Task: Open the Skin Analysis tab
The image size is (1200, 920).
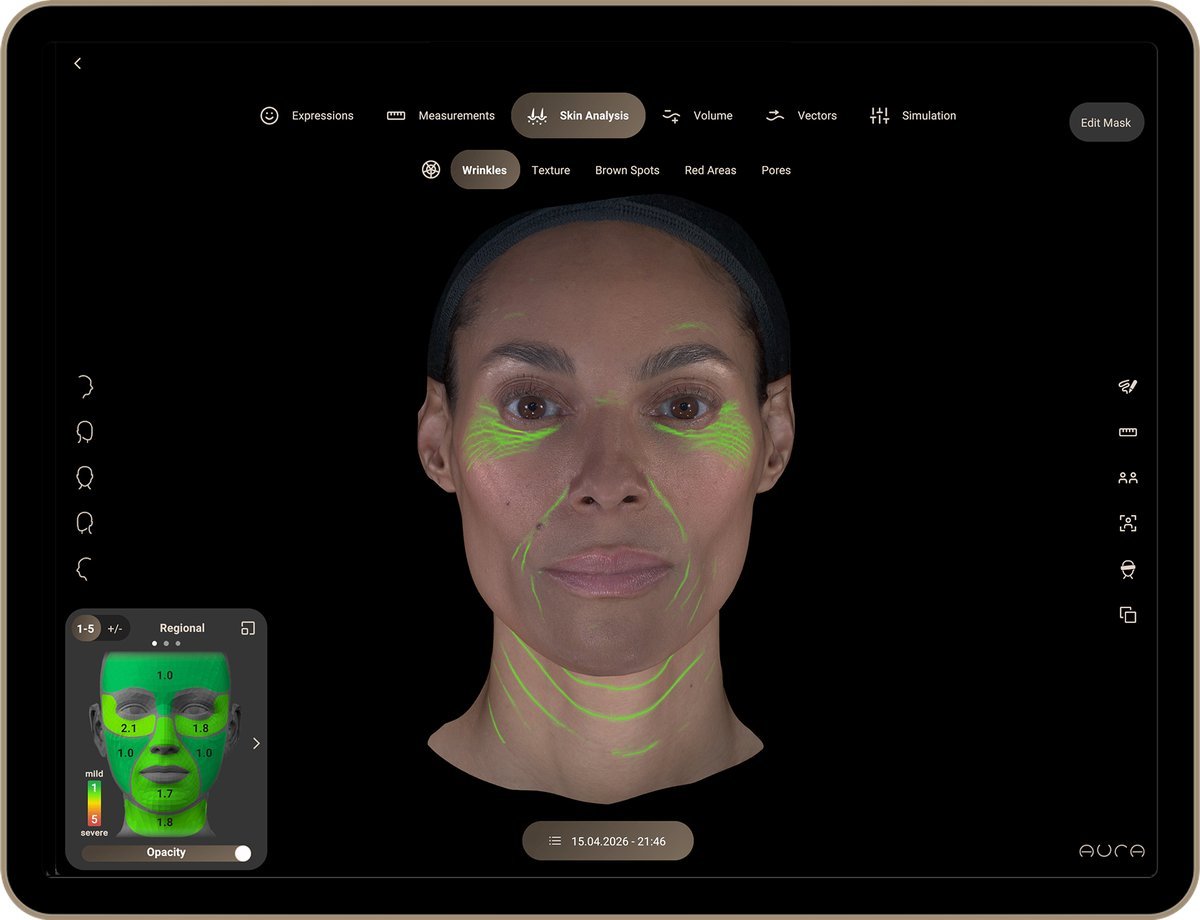Action: [x=578, y=116]
